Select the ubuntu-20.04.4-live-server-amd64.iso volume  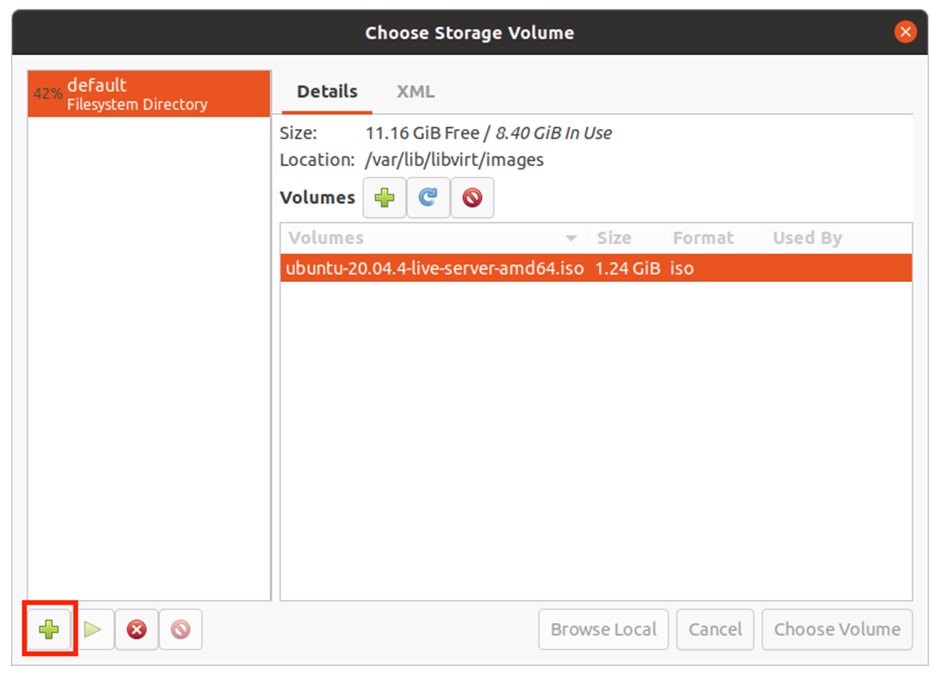pyautogui.click(x=435, y=268)
